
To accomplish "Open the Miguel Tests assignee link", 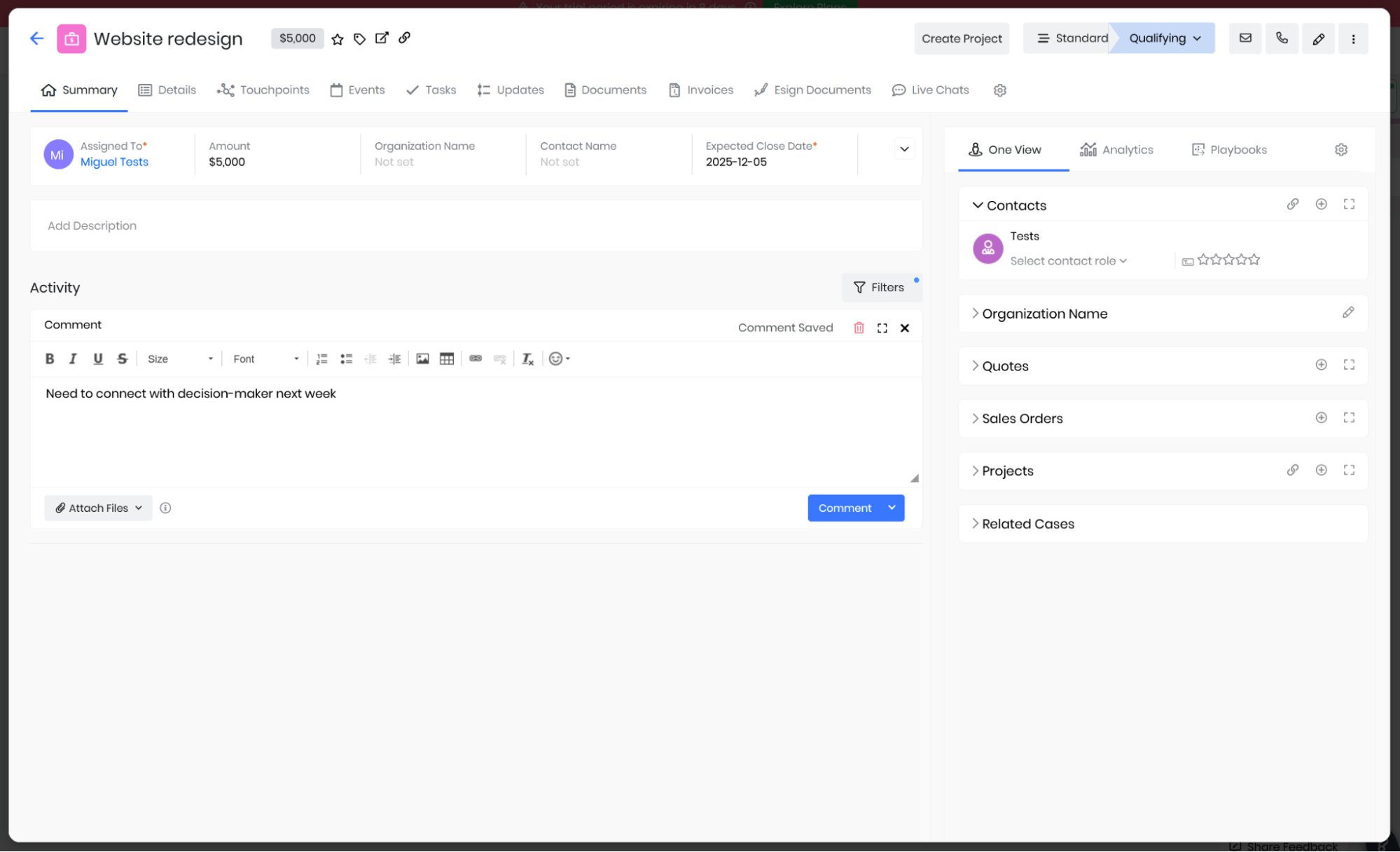I will [x=114, y=162].
